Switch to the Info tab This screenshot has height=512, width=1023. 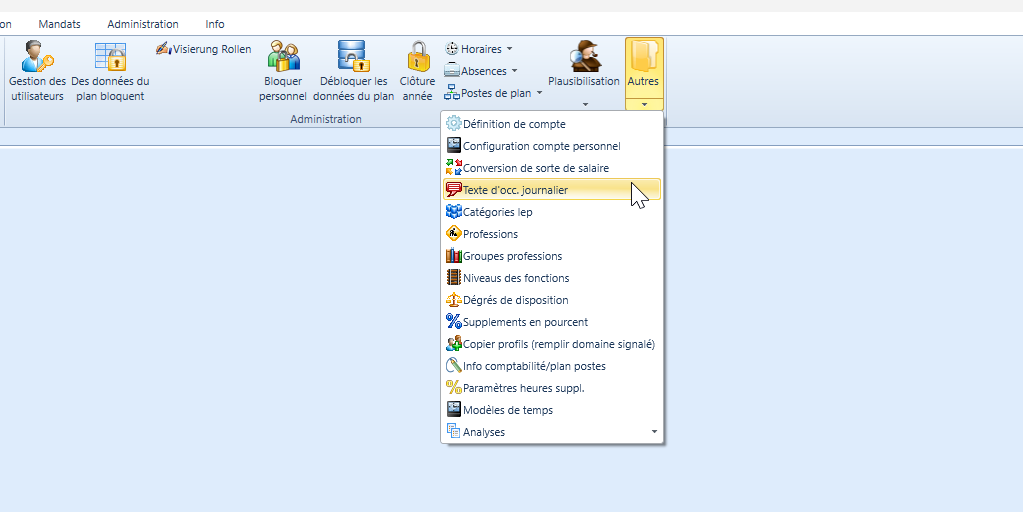(215, 24)
